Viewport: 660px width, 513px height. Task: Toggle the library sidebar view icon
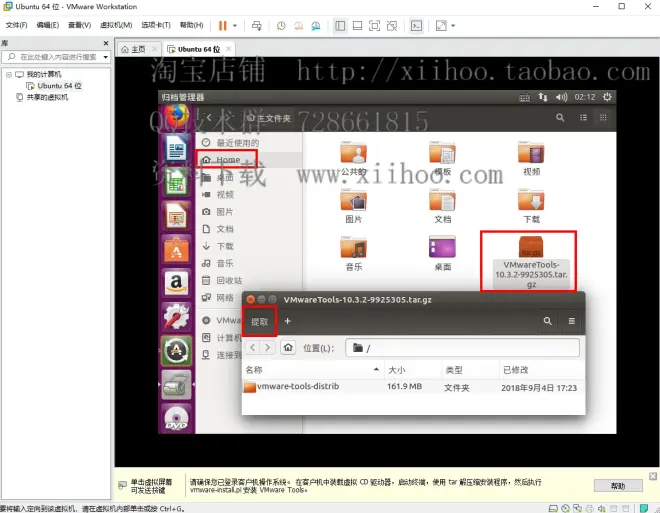(340, 26)
